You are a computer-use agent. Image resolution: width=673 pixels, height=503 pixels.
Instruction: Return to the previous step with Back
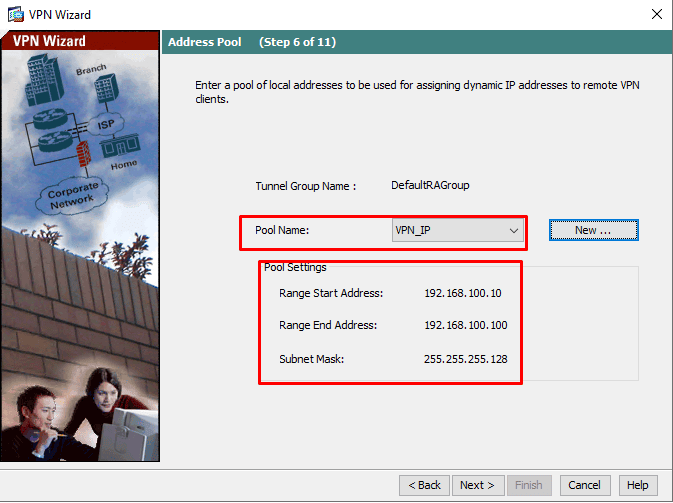424,485
